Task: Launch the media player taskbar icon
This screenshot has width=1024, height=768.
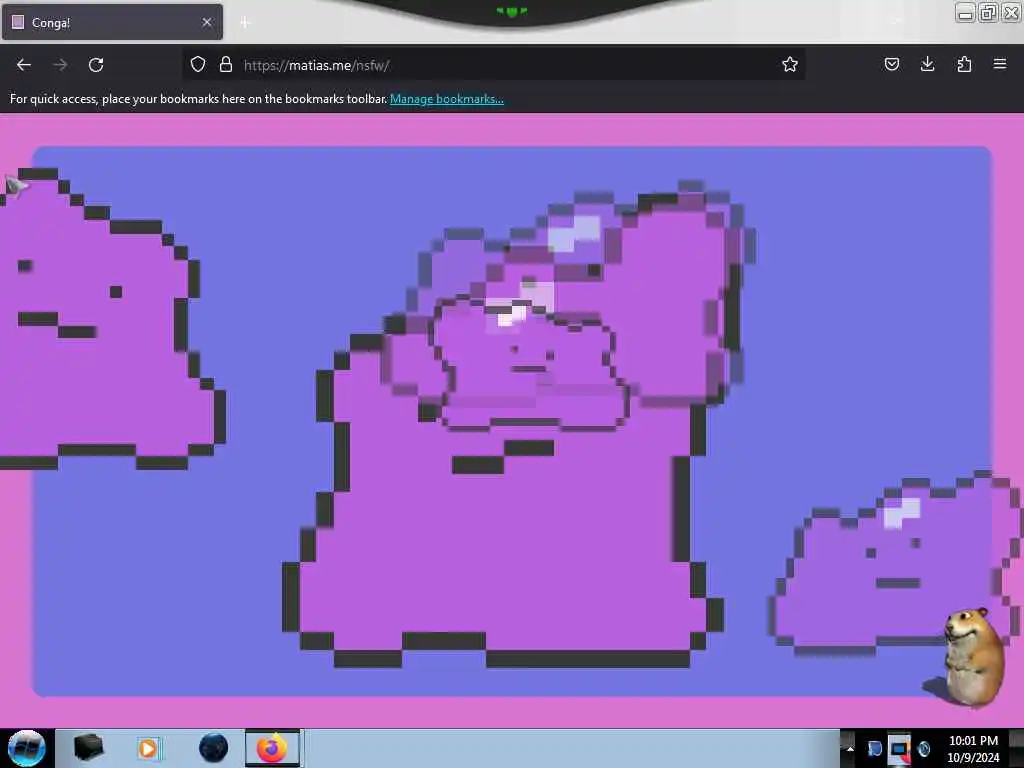Action: 148,748
